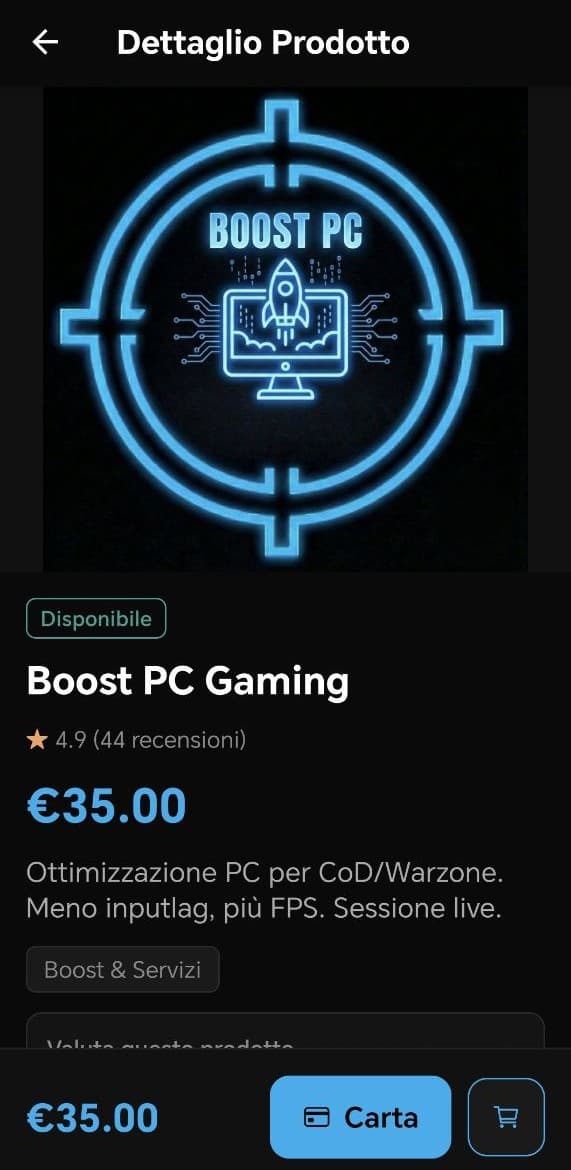Open the 44 recensioni reviews text

[x=170, y=740]
